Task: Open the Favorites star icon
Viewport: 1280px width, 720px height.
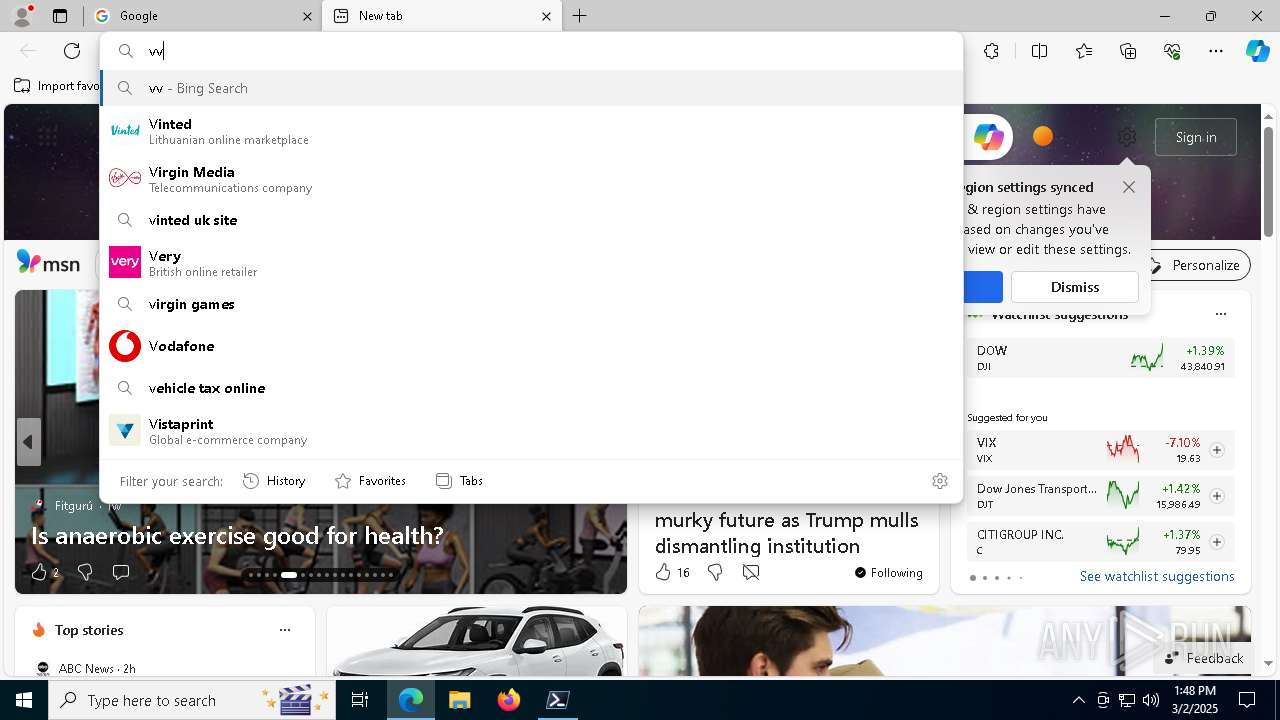Action: pyautogui.click(x=1084, y=51)
